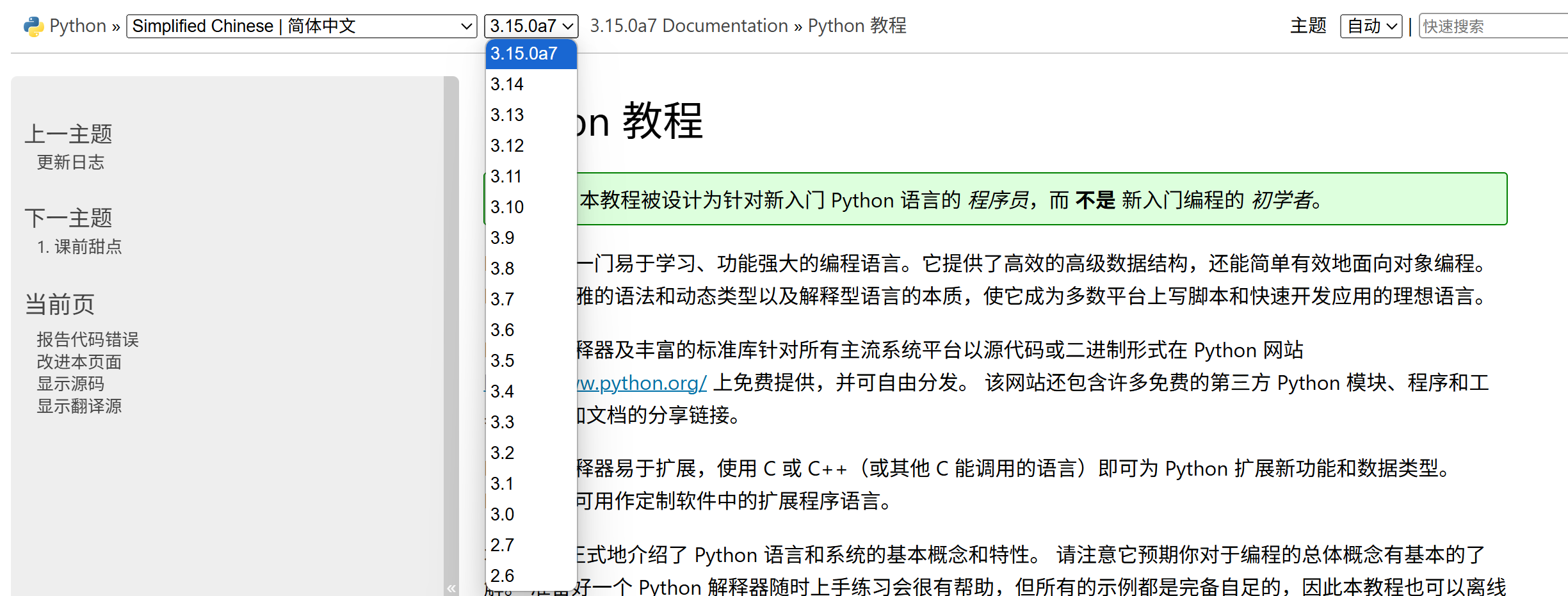The width and height of the screenshot is (1568, 596).
Task: Choose version 3.12 from the dropdown
Action: (531, 145)
